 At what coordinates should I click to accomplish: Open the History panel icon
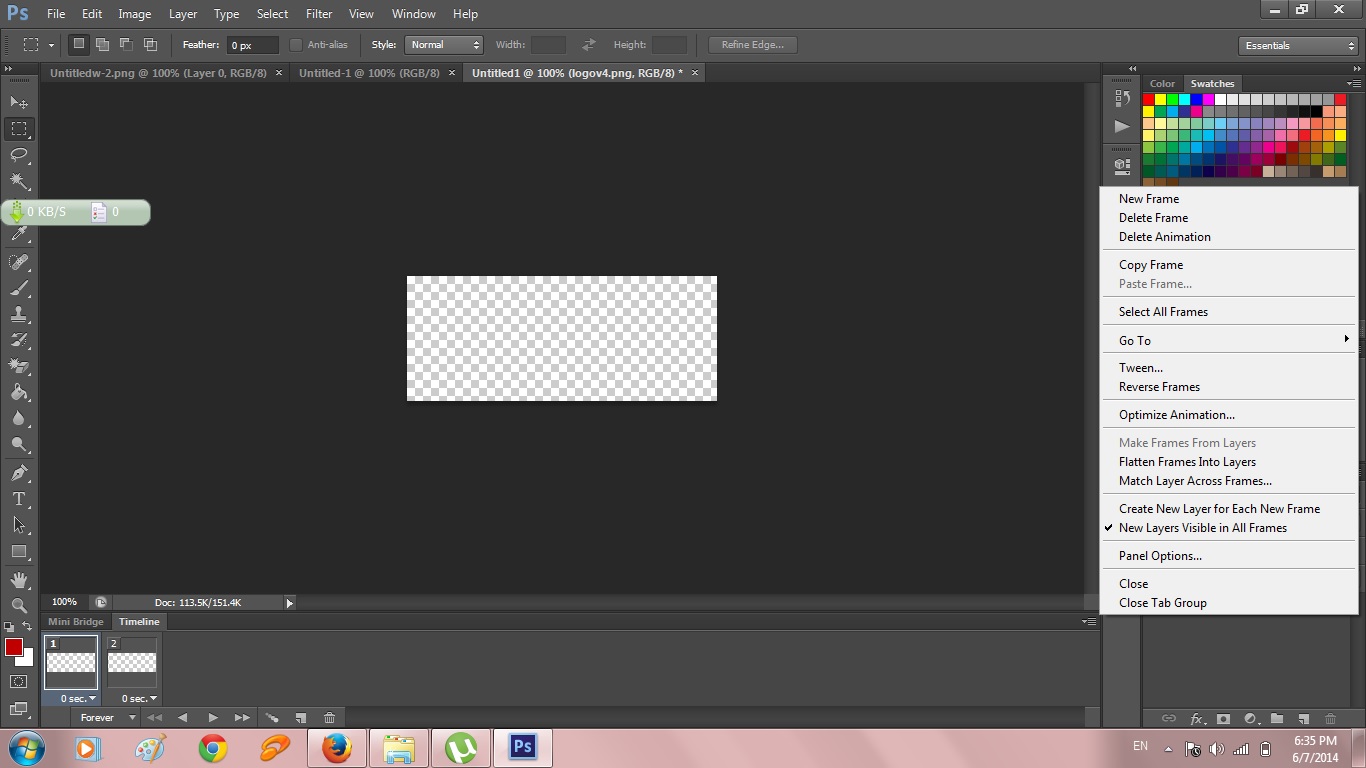(x=1122, y=99)
